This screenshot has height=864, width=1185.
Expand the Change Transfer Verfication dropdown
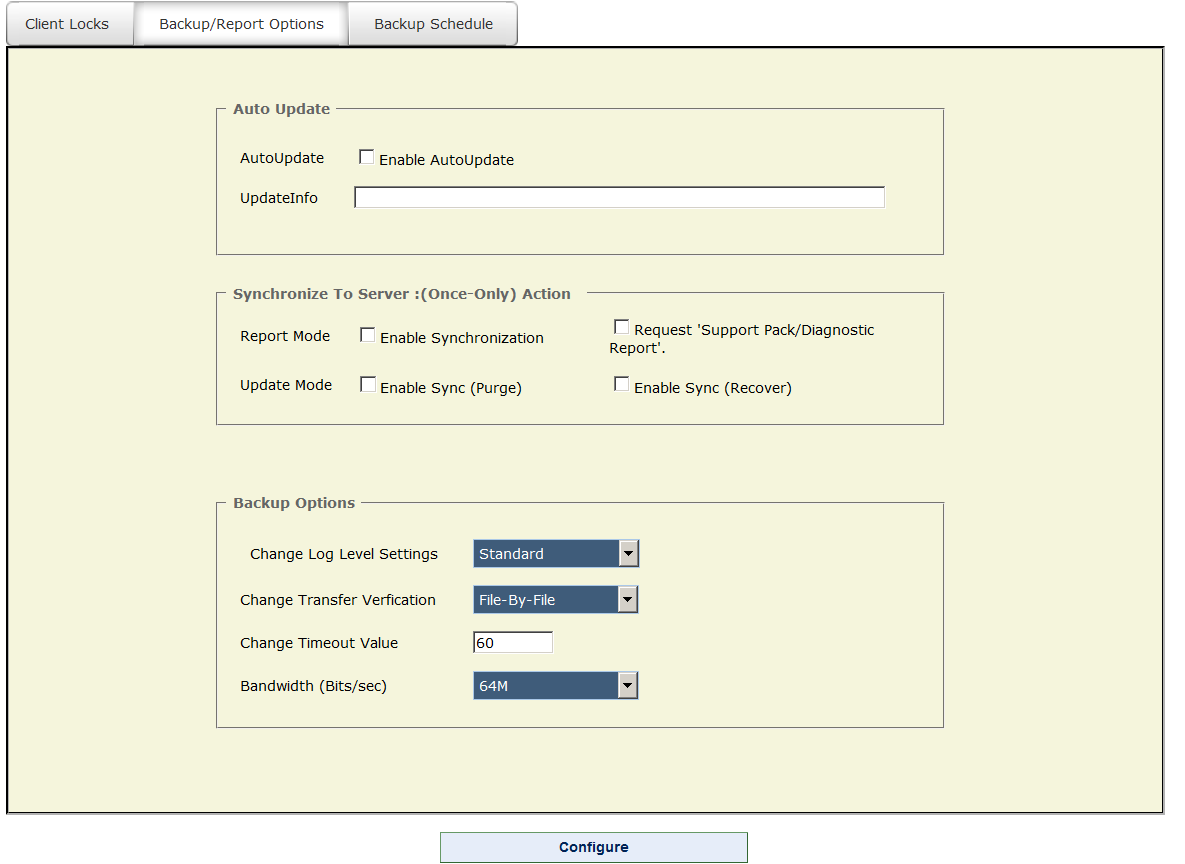click(555, 599)
